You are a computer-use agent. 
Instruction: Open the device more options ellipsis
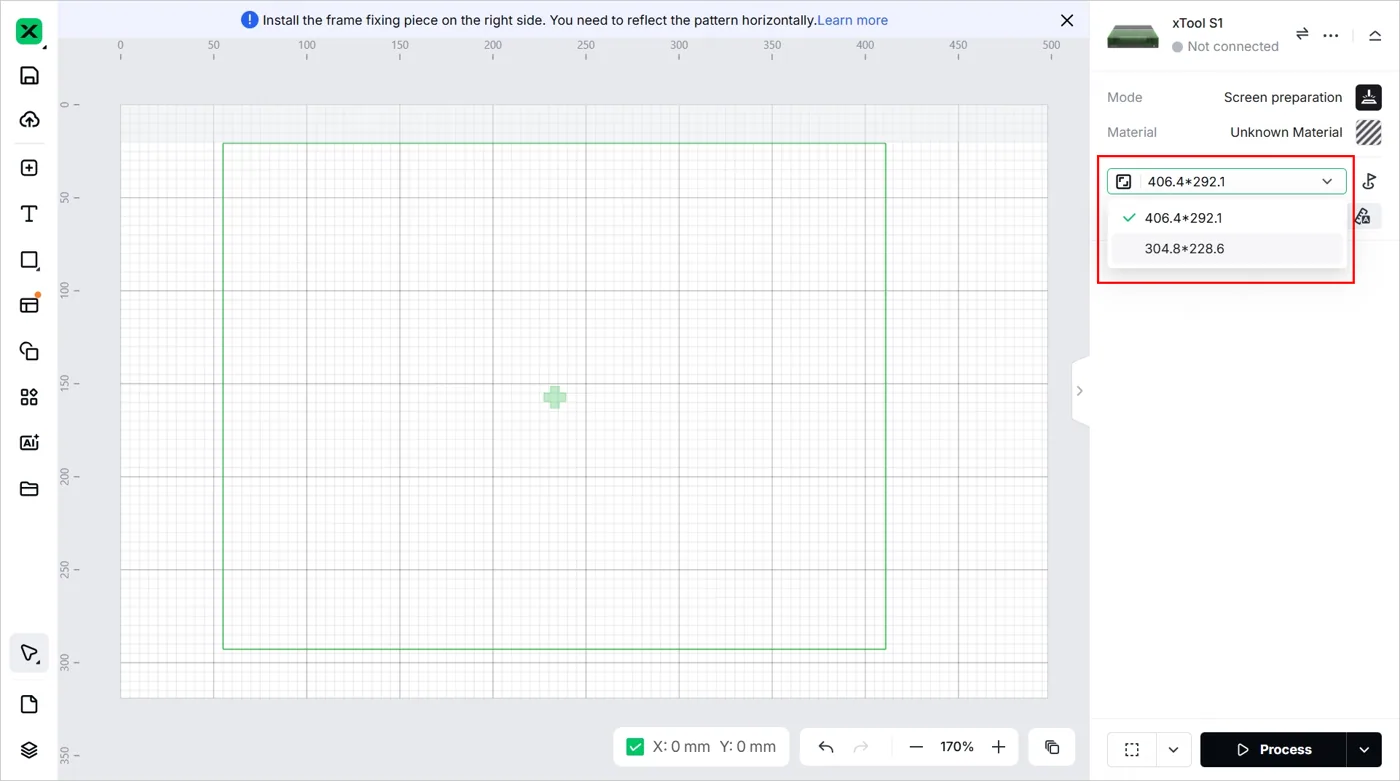(x=1331, y=35)
